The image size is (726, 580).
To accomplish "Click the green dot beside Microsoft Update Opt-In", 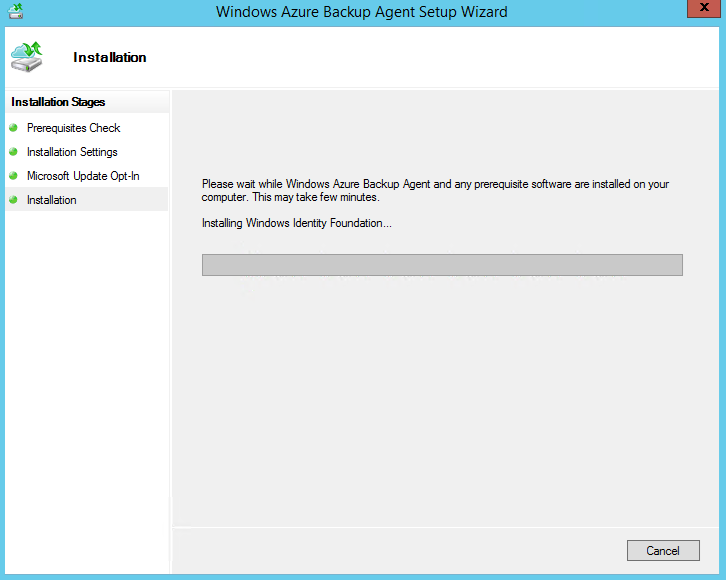I will click(x=13, y=176).
